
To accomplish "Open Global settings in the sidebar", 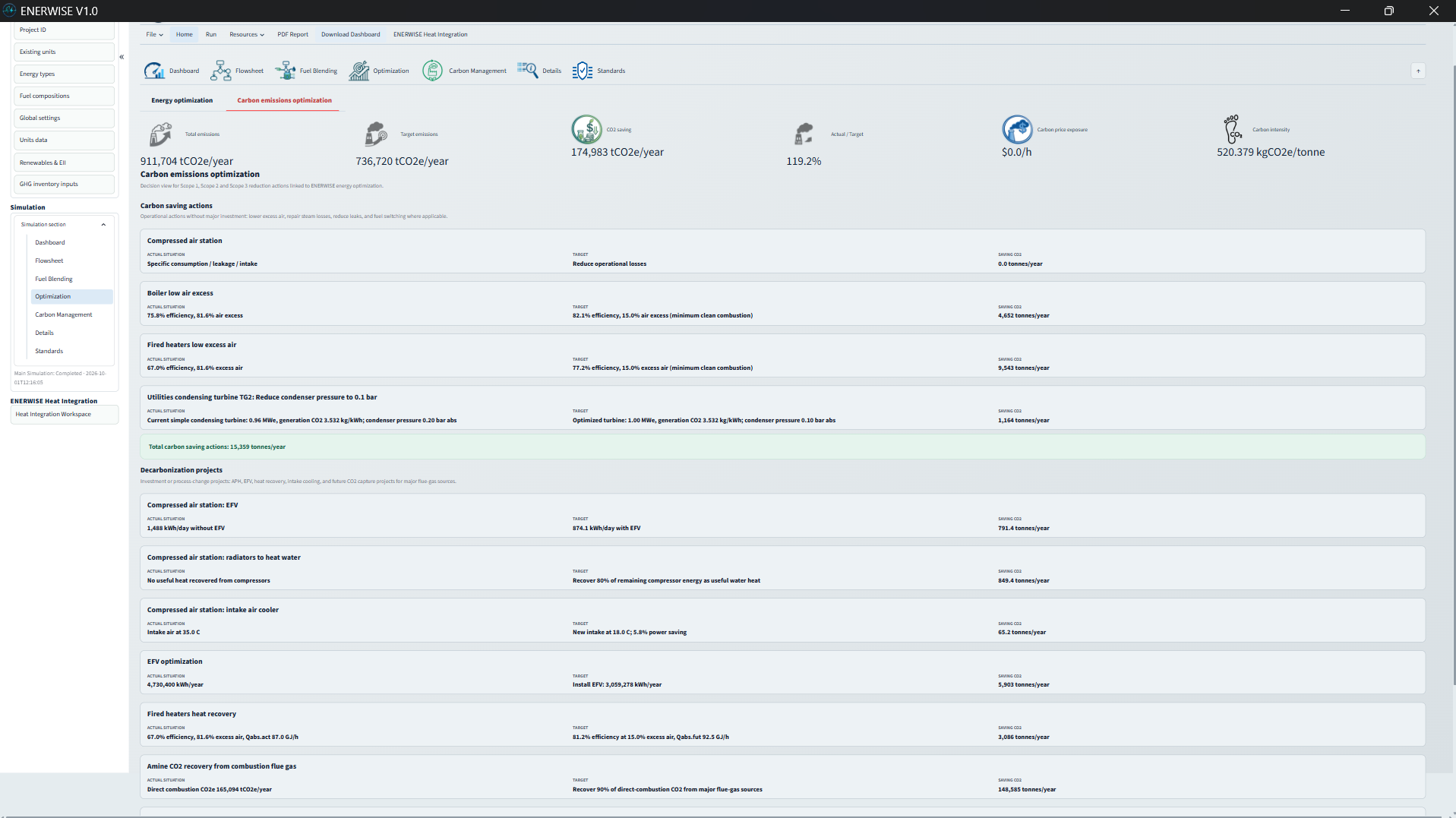I will tap(64, 118).
